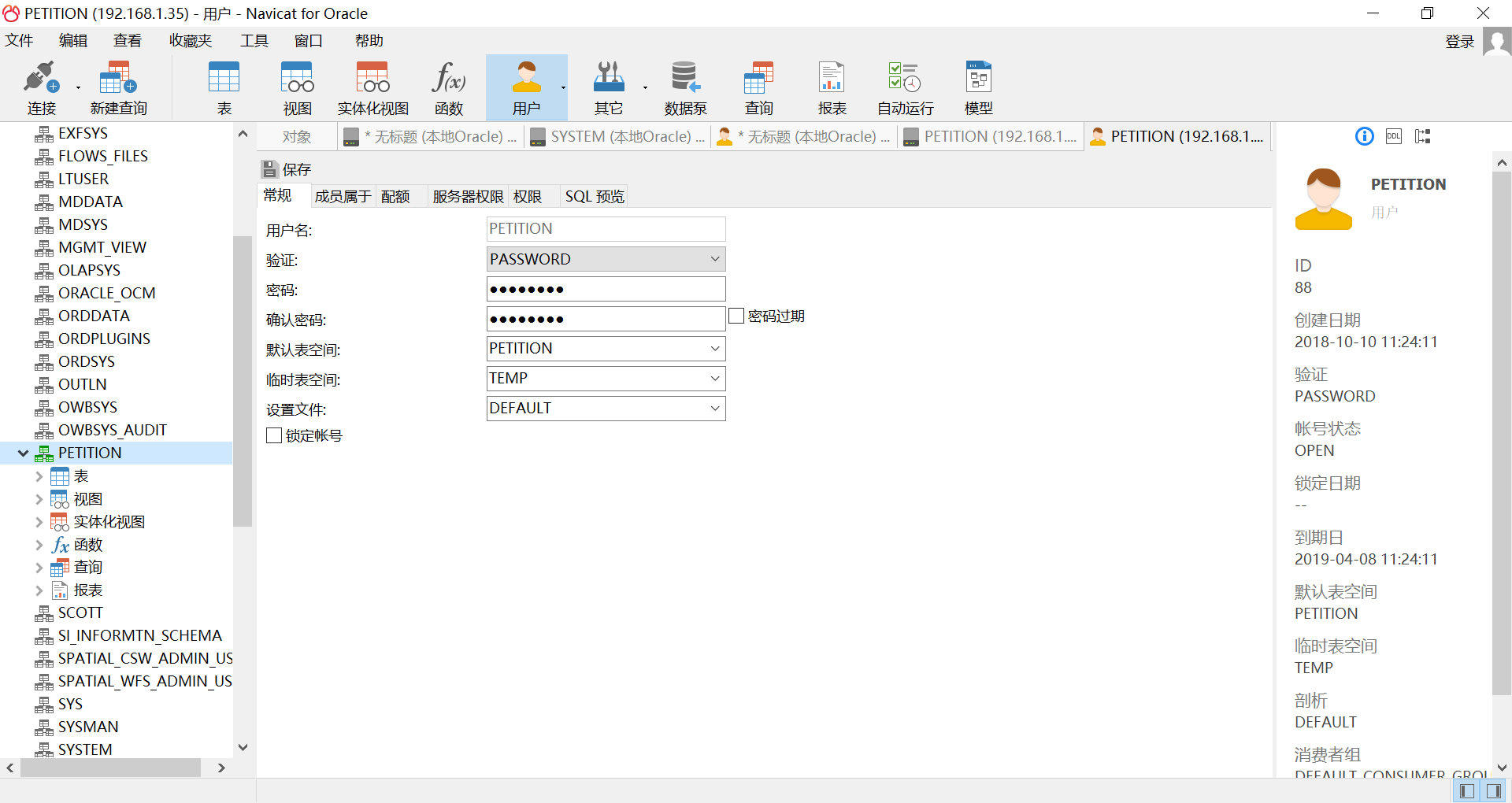Open the 其它 others toolbar icon

point(608,79)
